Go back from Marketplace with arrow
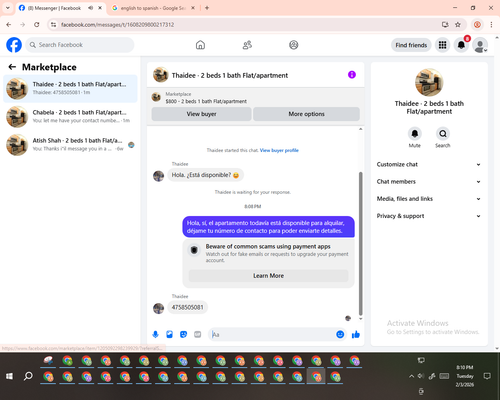This screenshot has width=500, height=400. tap(12, 67)
